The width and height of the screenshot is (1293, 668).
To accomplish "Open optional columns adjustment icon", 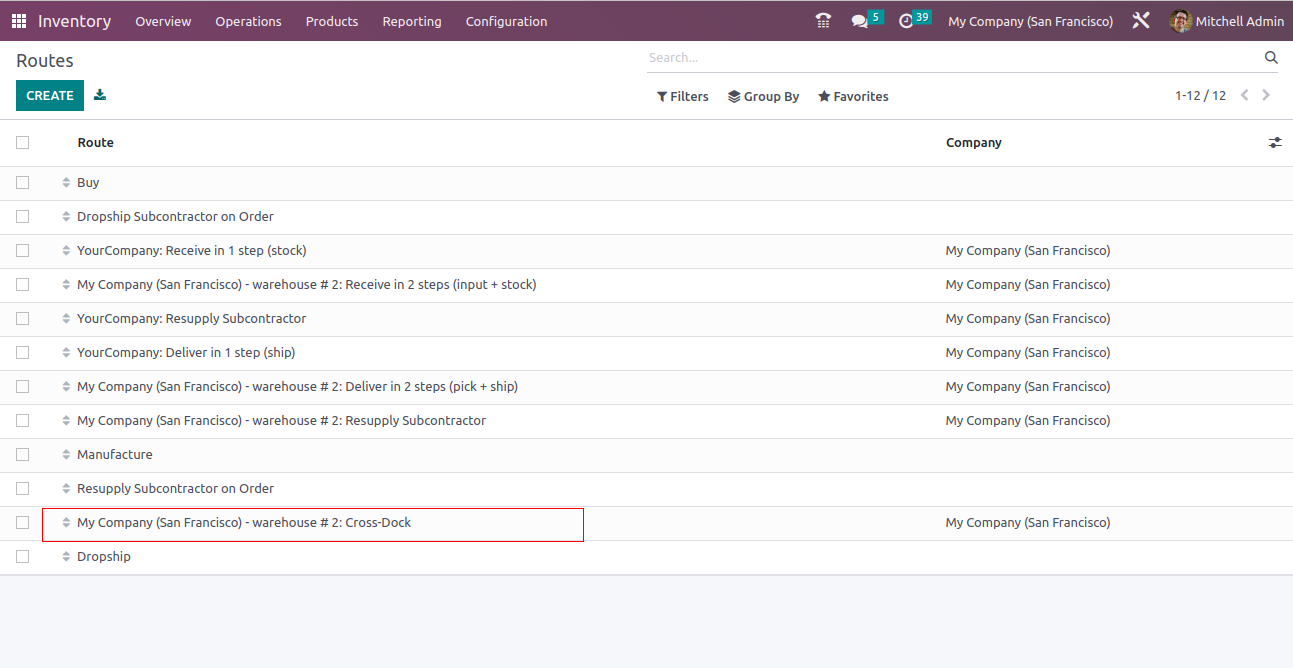I will coord(1275,143).
